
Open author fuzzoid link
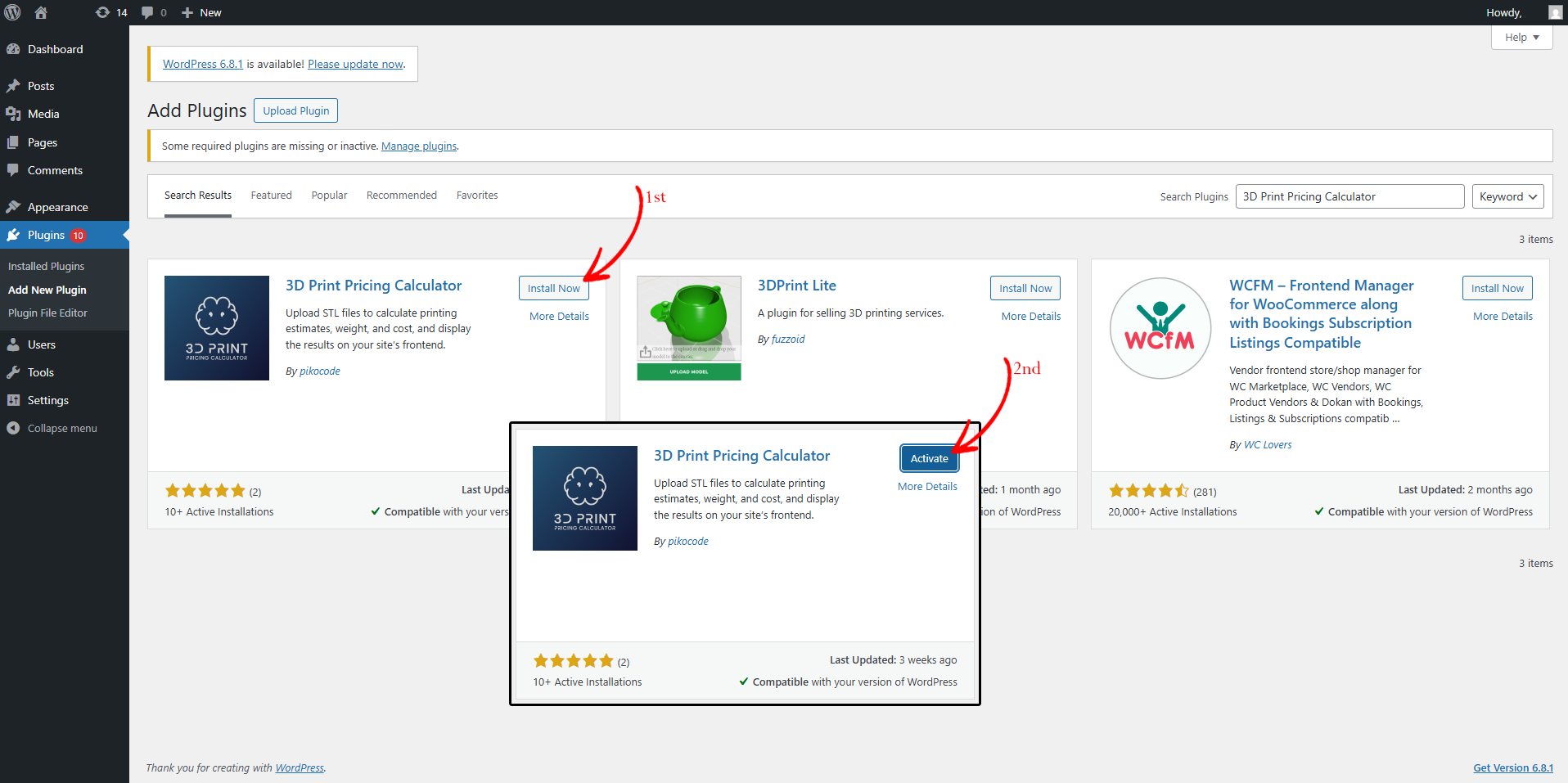click(x=788, y=340)
